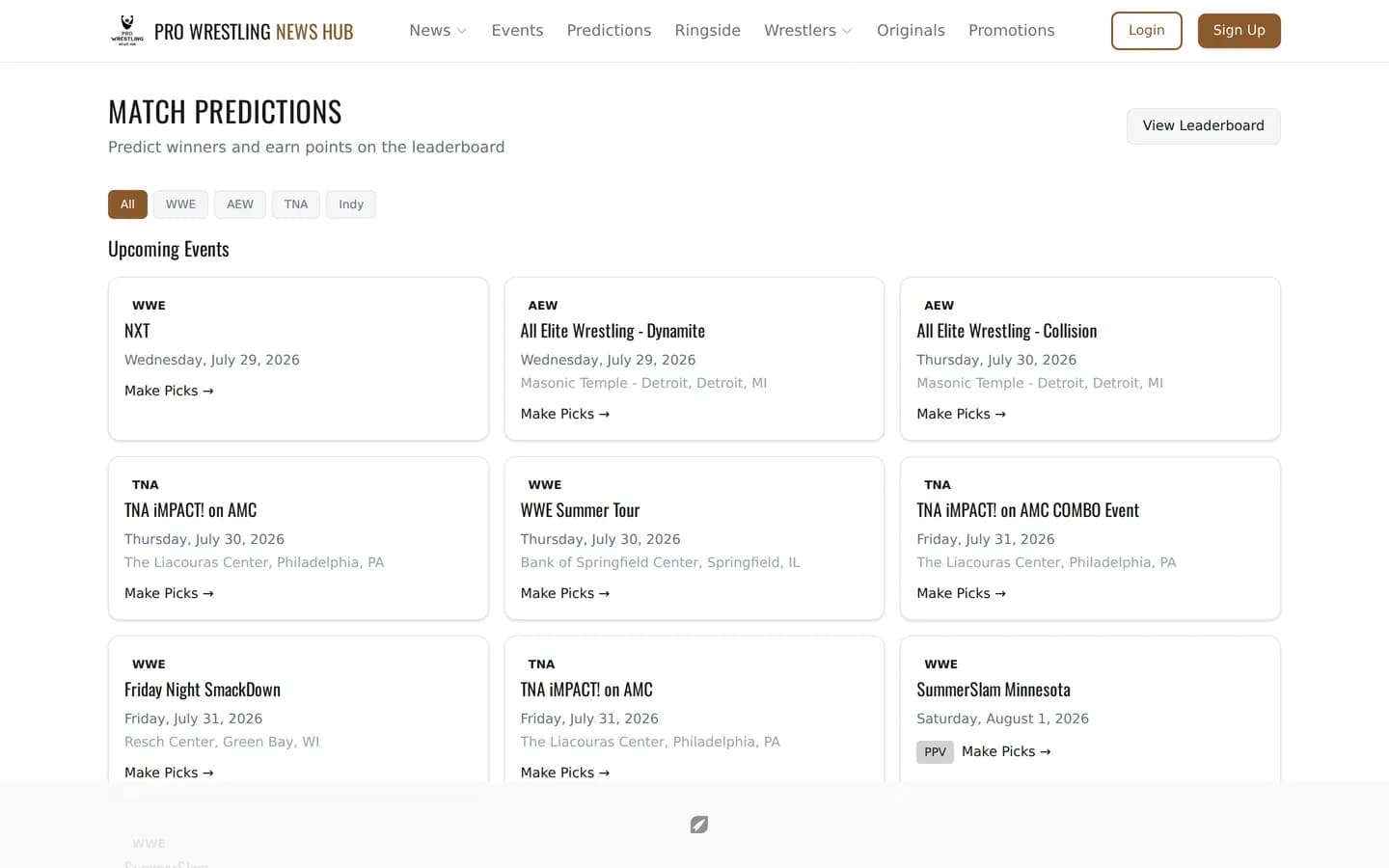Open Friday Night SmackDown title
Image resolution: width=1389 pixels, height=868 pixels.
coord(203,690)
